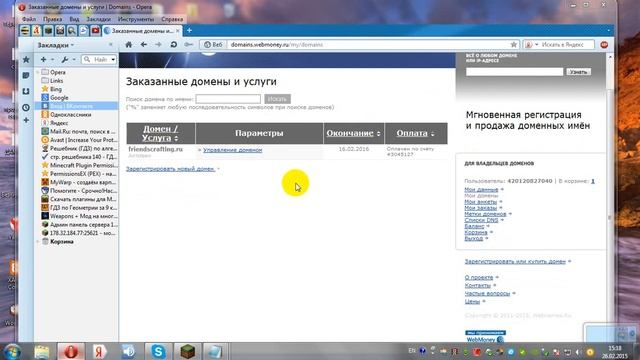This screenshot has width=640, height=360.
Task: Select the Заказанные домены и... tab
Action: [142, 31]
